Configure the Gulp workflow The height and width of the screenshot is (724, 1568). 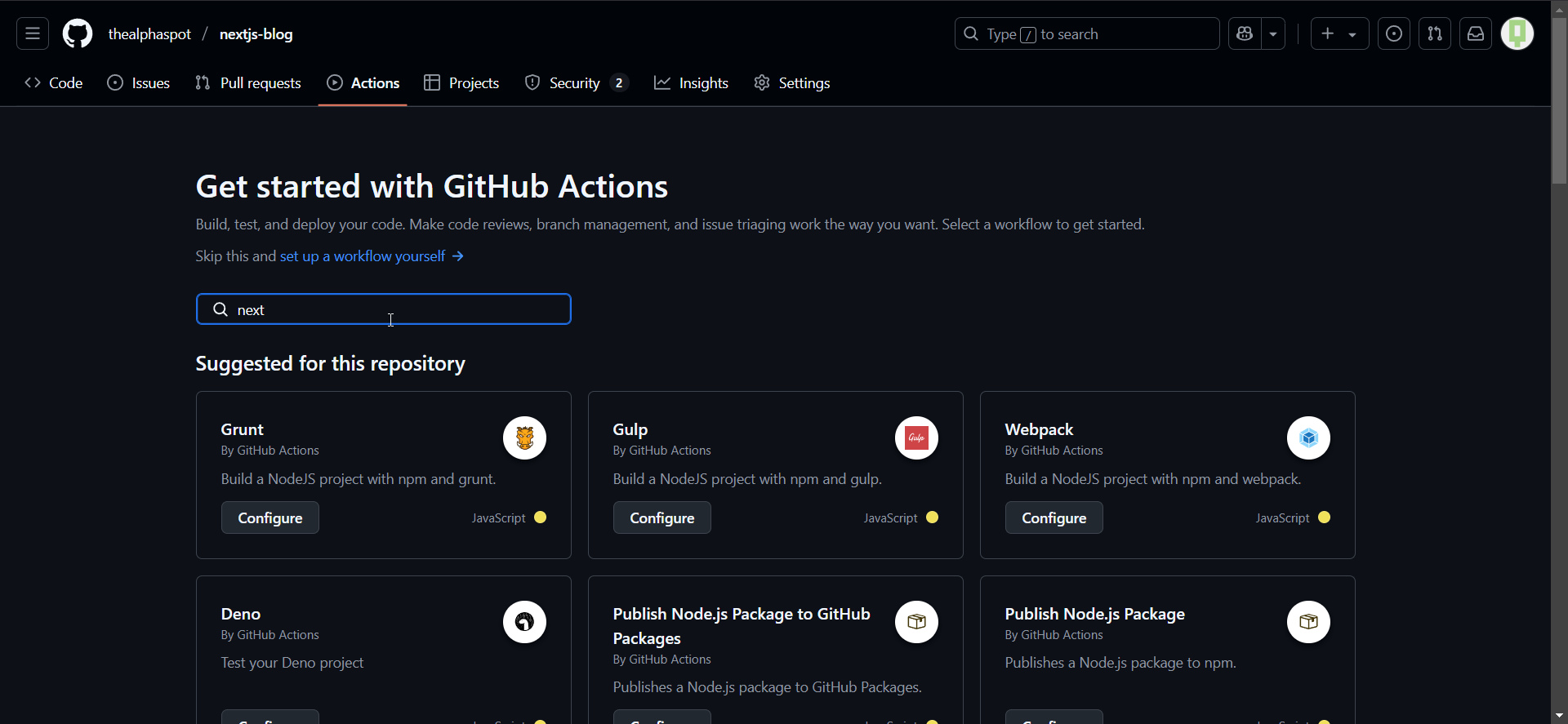pyautogui.click(x=662, y=517)
